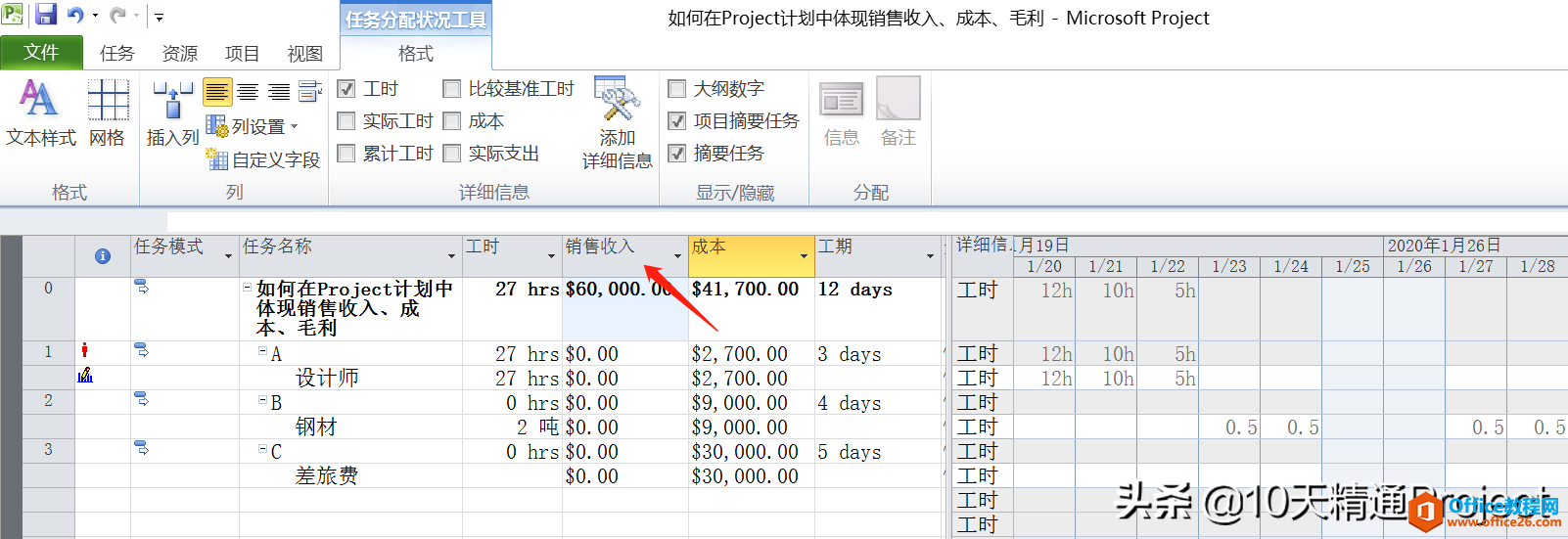Image resolution: width=1568 pixels, height=539 pixels.
Task: Click the indicator icon on 设计师 row
Action: pos(85,375)
